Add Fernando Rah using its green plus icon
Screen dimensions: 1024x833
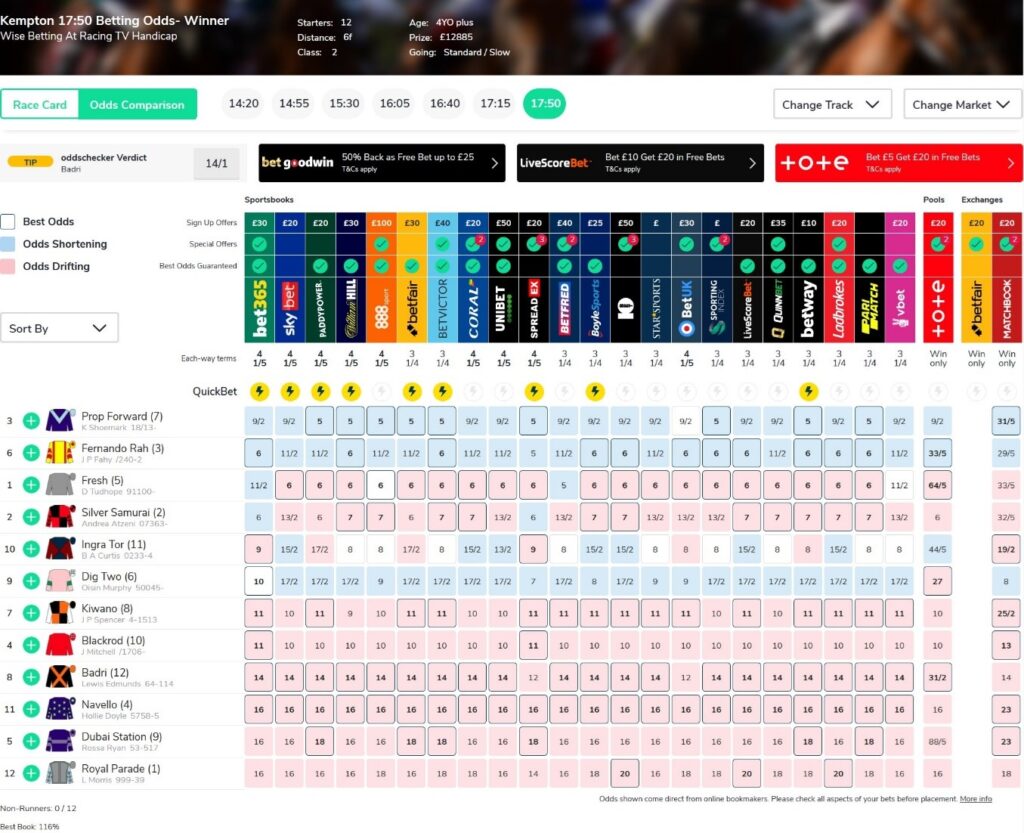click(x=31, y=453)
